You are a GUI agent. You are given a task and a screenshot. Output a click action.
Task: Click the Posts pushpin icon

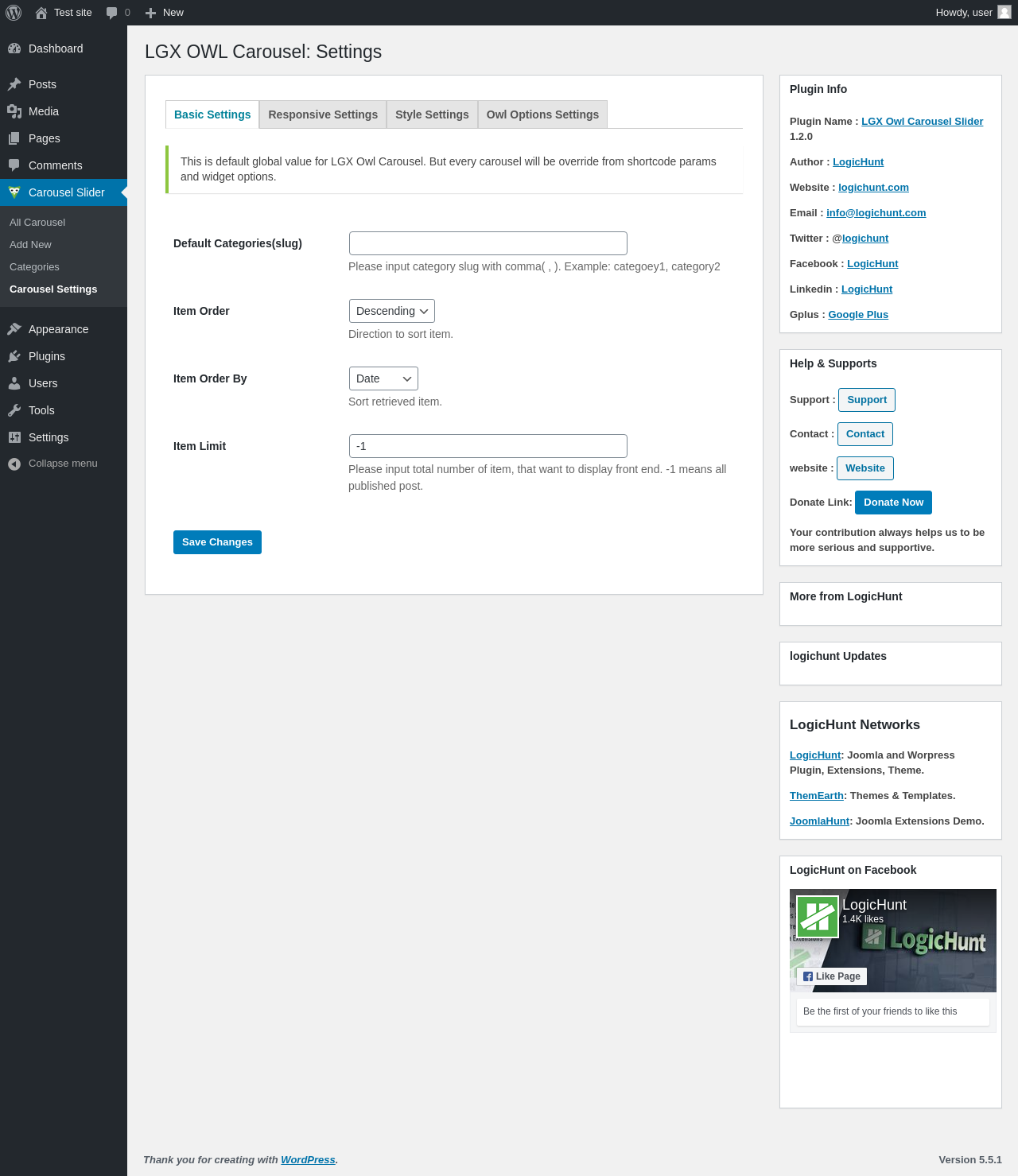tap(14, 84)
